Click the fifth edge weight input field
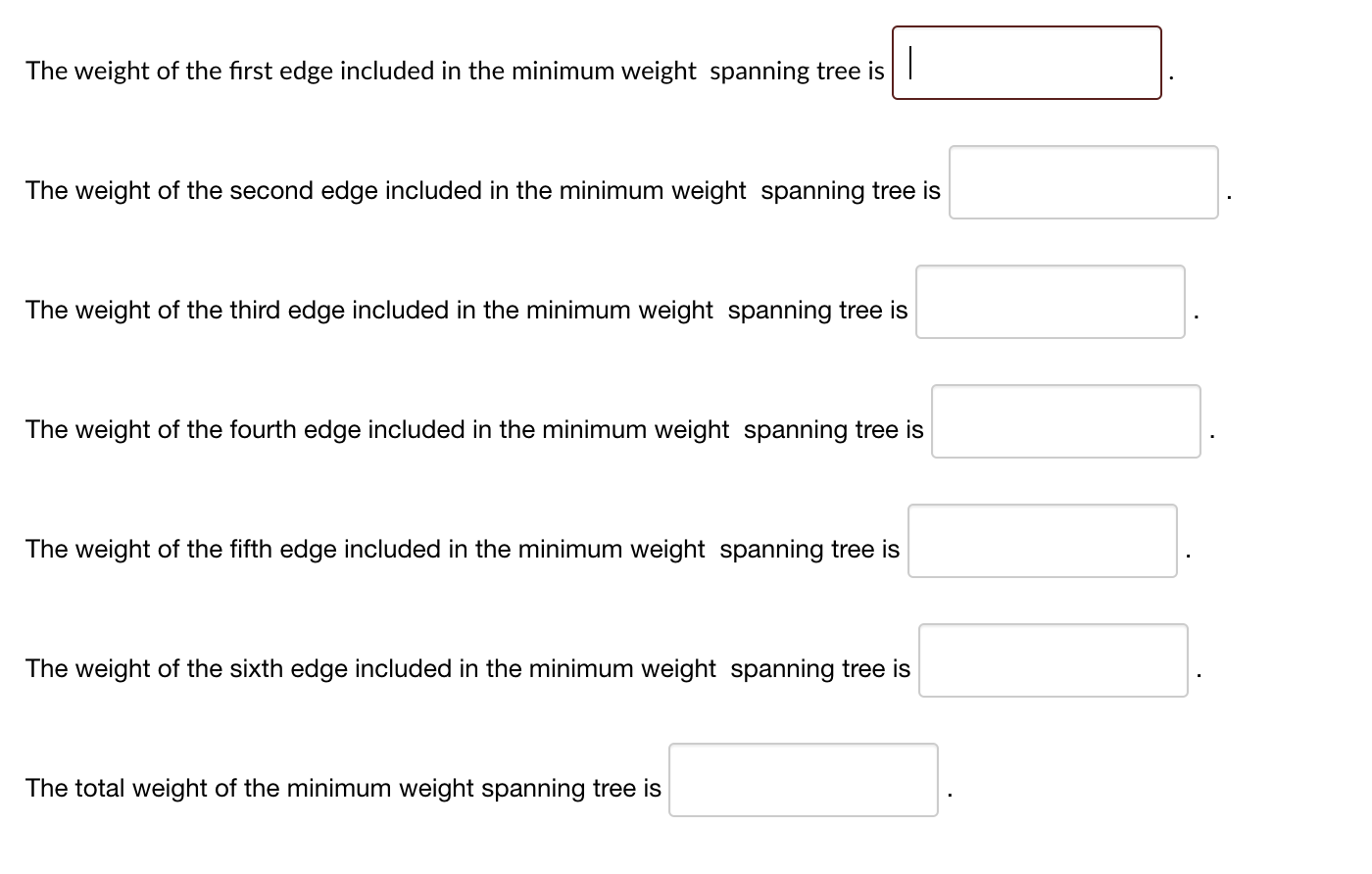 (x=1042, y=541)
